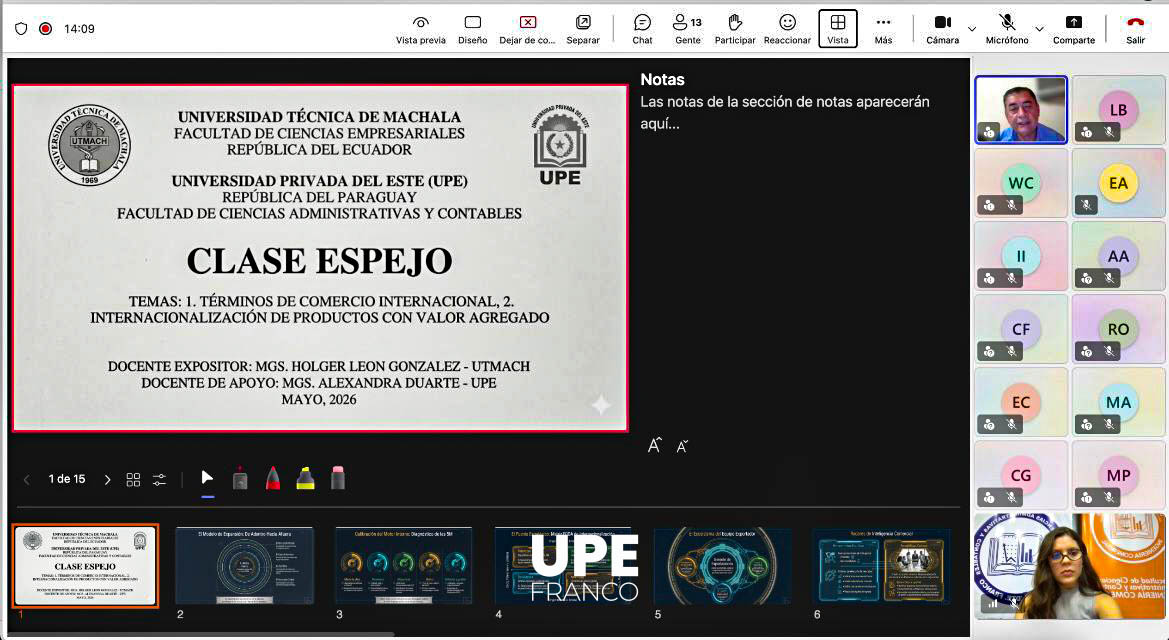Open the Chat panel

(x=642, y=29)
